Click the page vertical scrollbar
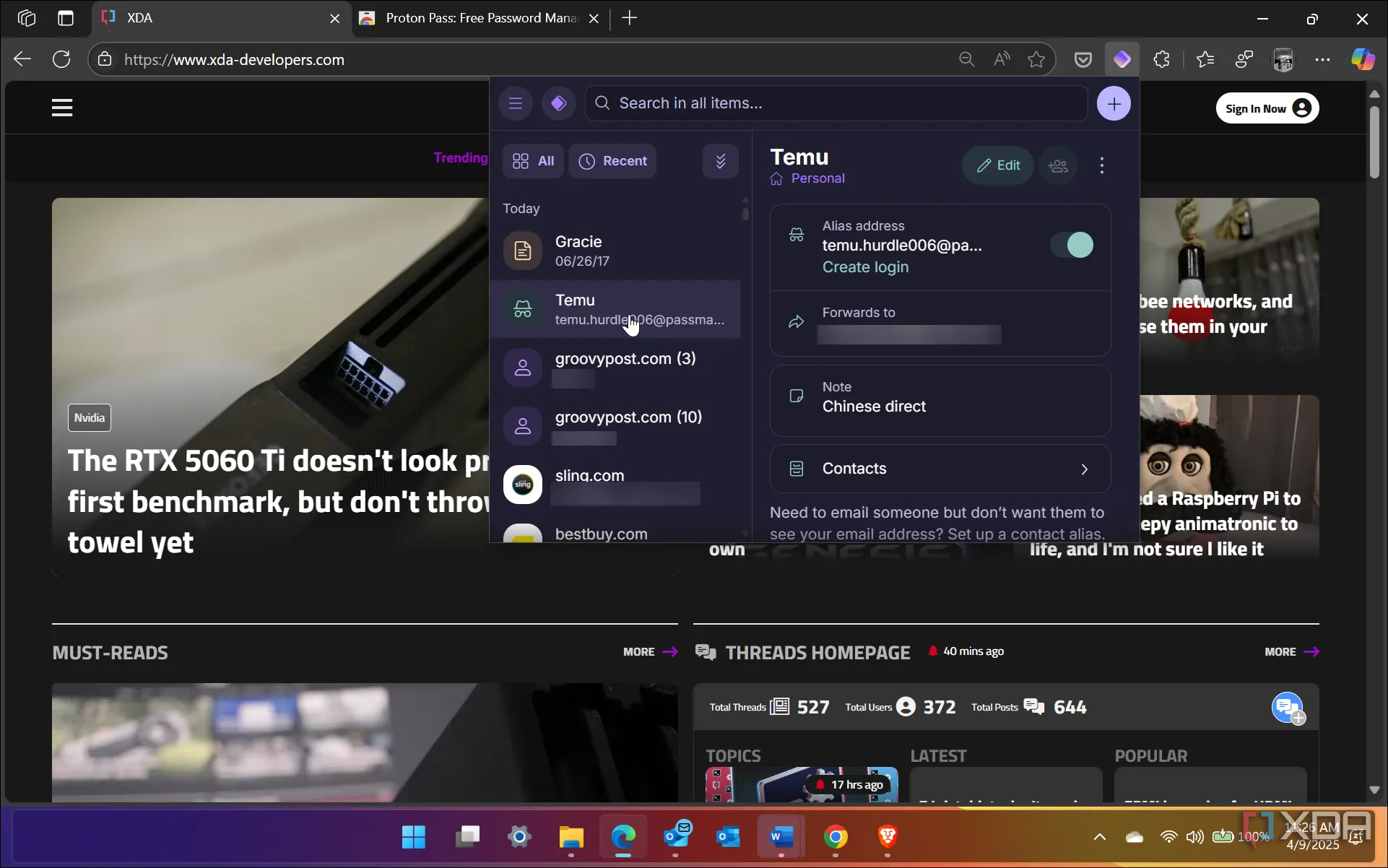The width and height of the screenshot is (1388, 868). [x=1374, y=142]
